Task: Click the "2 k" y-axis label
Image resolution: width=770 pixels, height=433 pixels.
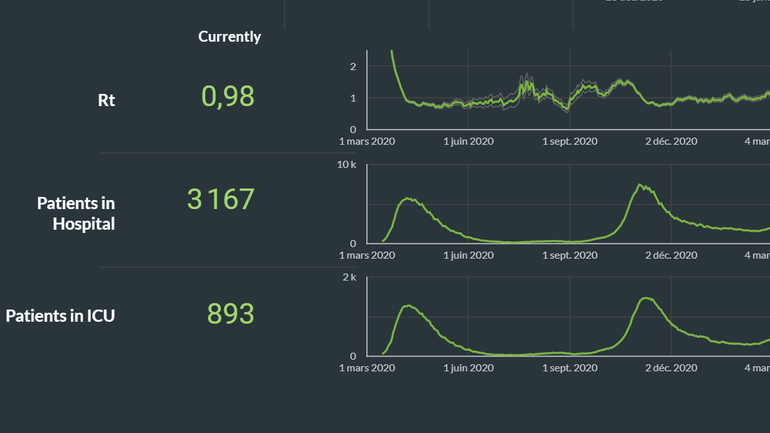Action: [349, 277]
